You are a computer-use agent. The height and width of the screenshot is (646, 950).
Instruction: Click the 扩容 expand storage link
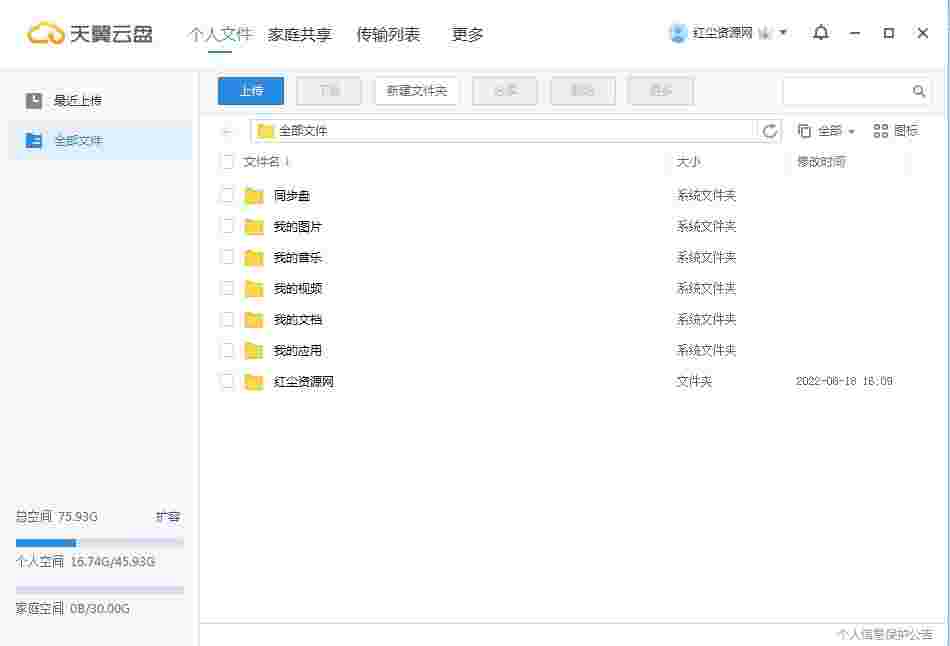point(168,517)
